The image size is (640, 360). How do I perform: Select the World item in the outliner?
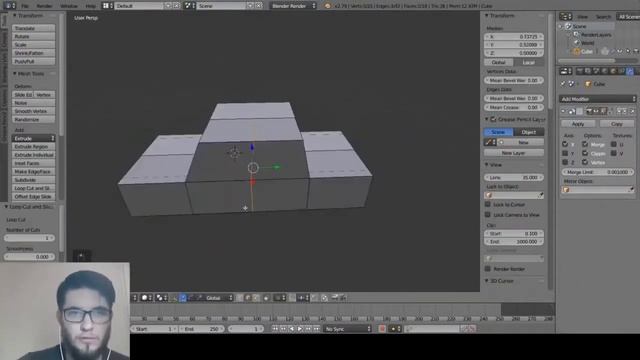(x=587, y=43)
